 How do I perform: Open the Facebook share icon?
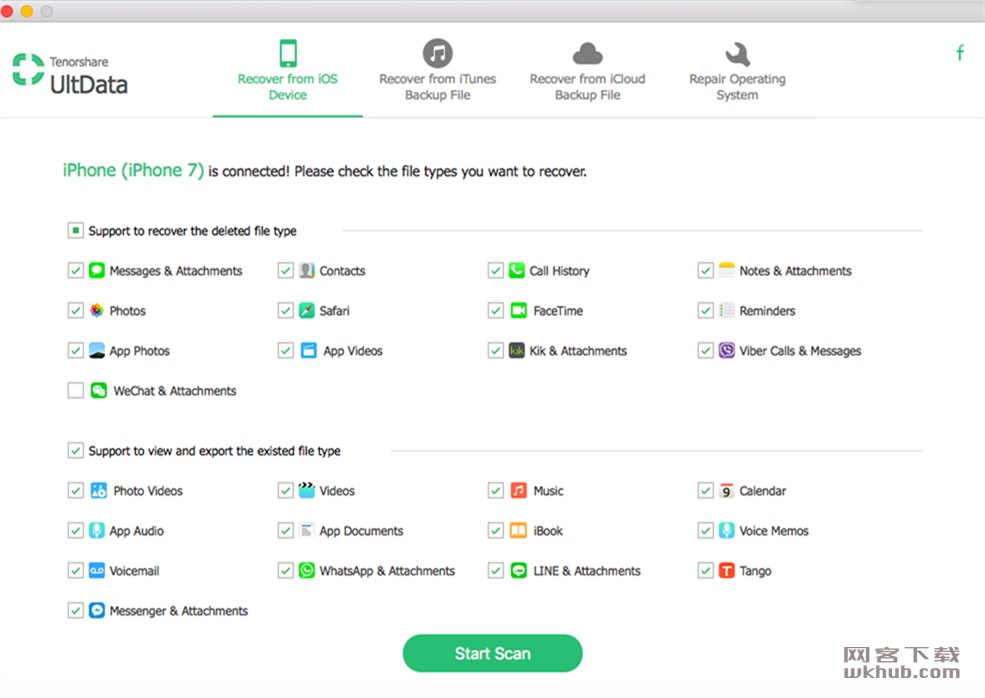960,53
